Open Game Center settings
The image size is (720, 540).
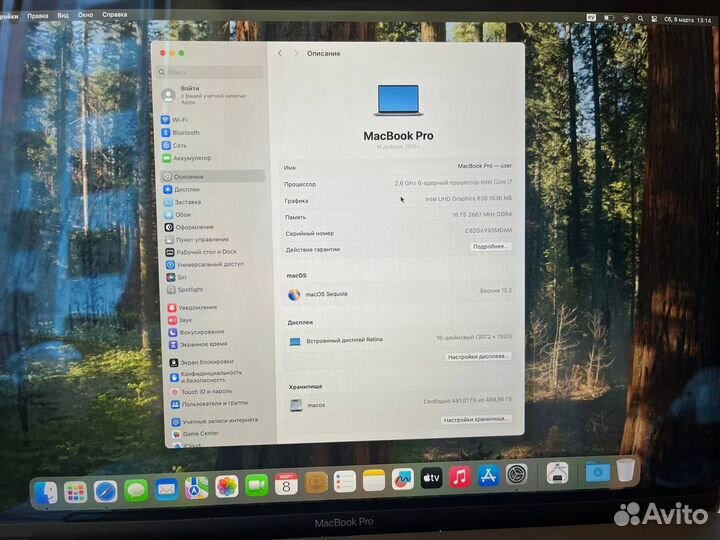pyautogui.click(x=196, y=433)
